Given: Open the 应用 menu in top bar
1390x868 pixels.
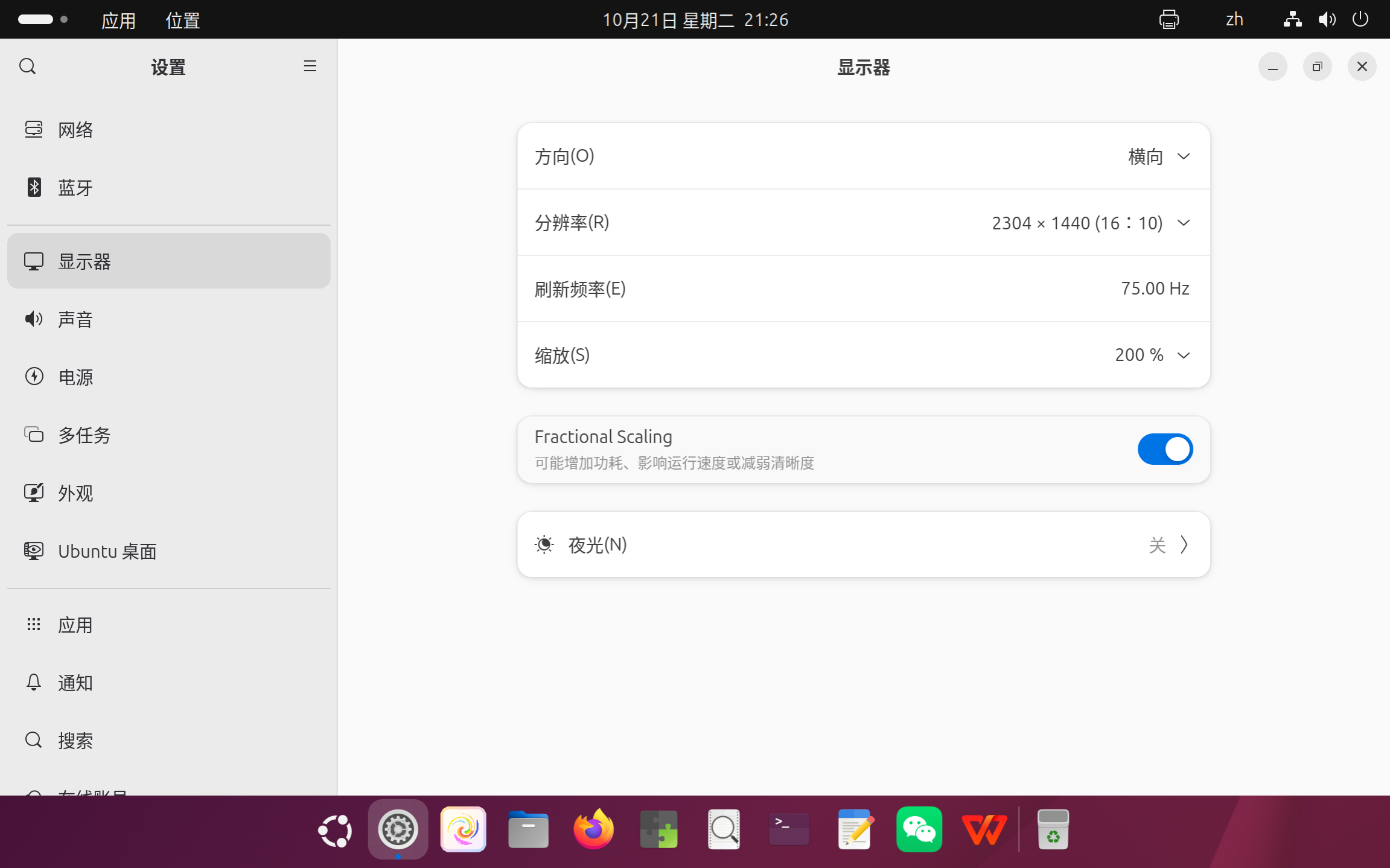Looking at the screenshot, I should (x=118, y=21).
